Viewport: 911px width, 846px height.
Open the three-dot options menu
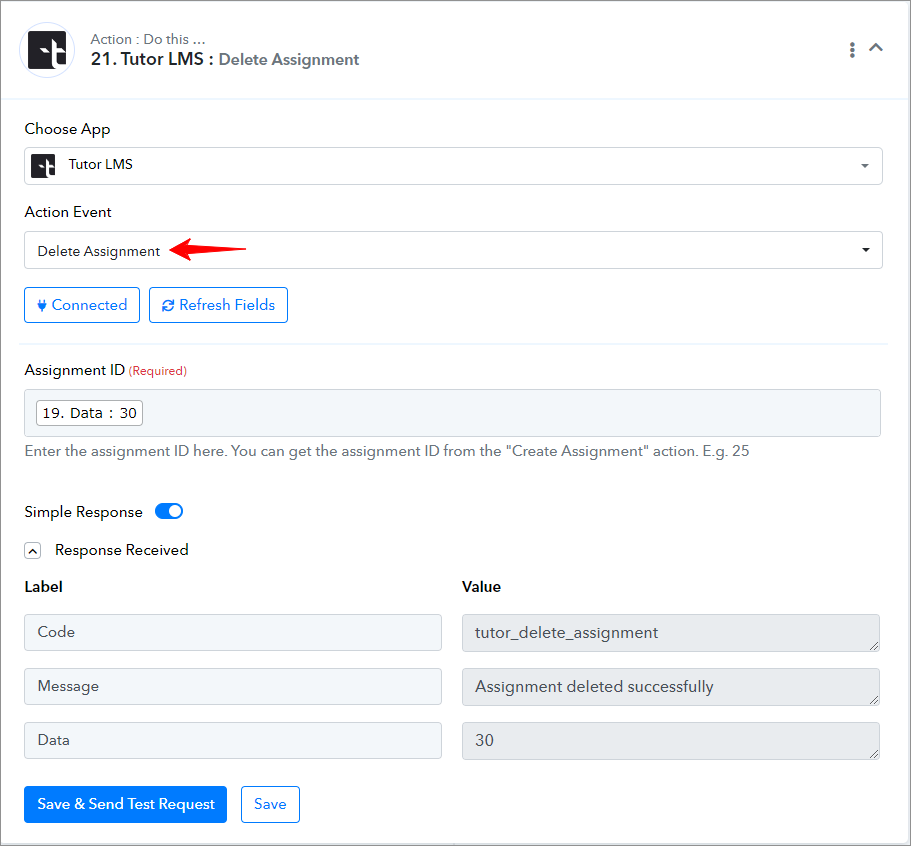(852, 50)
